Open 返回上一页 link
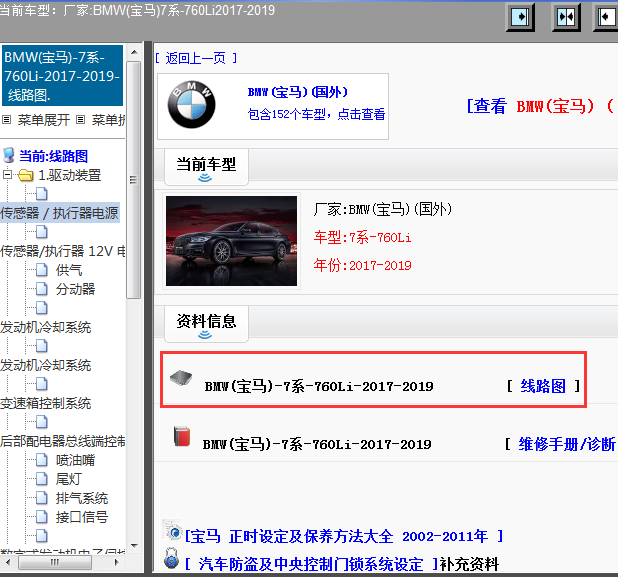The width and height of the screenshot is (618, 577). 195,58
